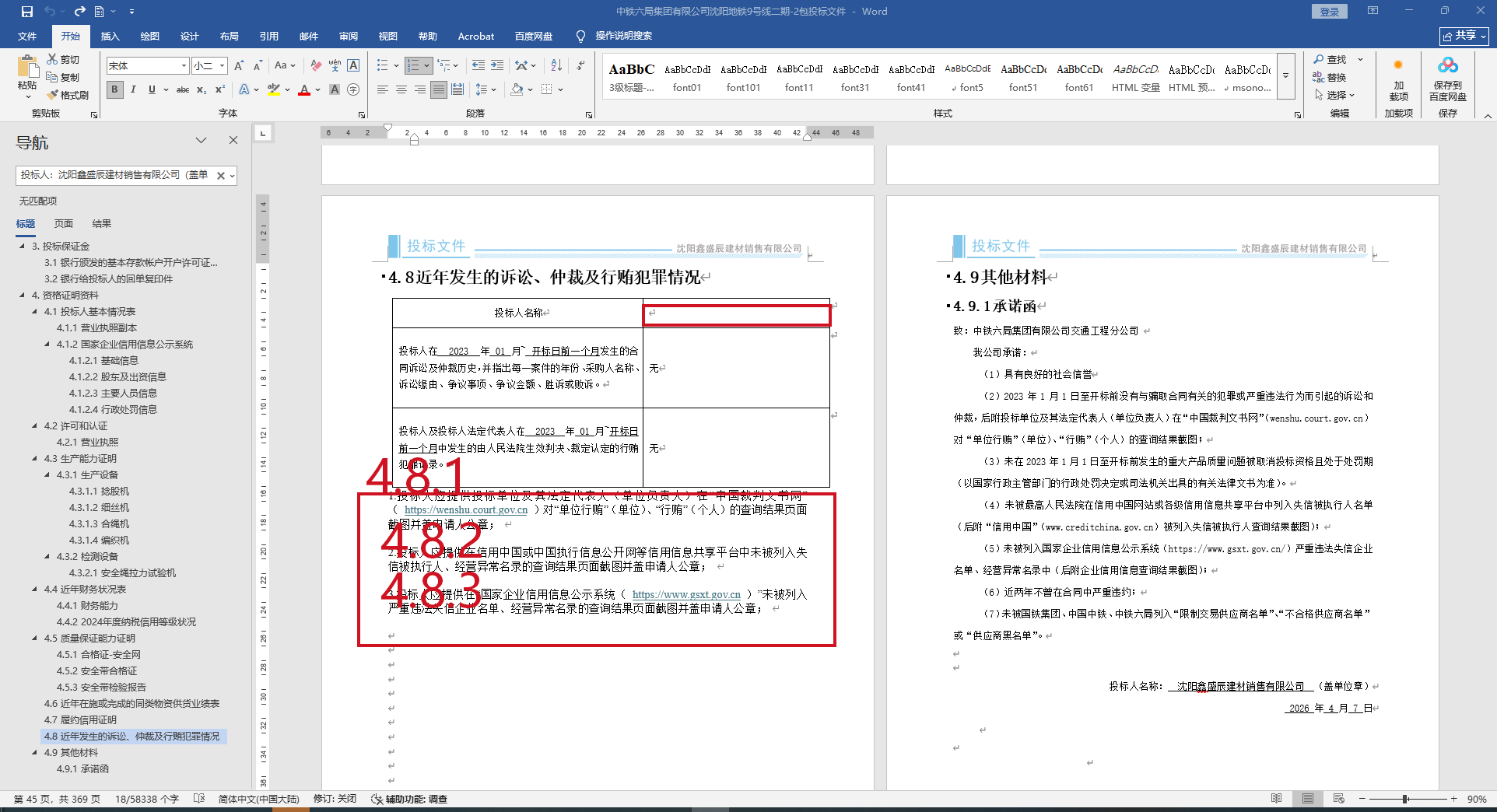This screenshot has width=1497, height=812.
Task: Click the navigation search input field
Action: [x=116, y=175]
